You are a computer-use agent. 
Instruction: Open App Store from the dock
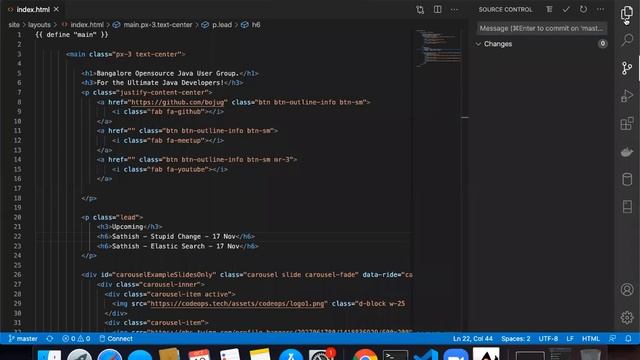click(291, 355)
